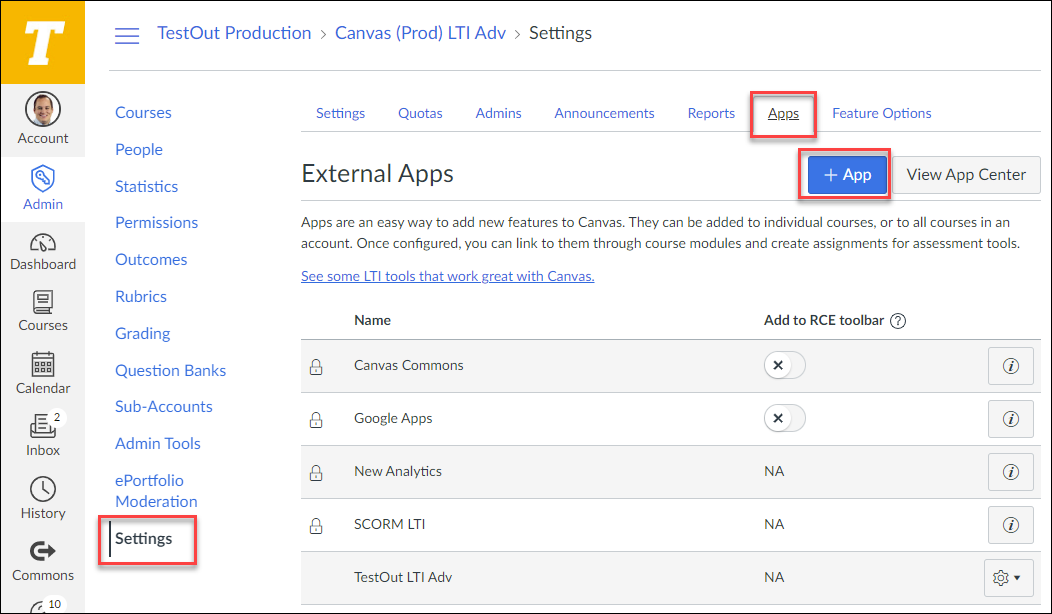Select the Apps tab

[784, 113]
